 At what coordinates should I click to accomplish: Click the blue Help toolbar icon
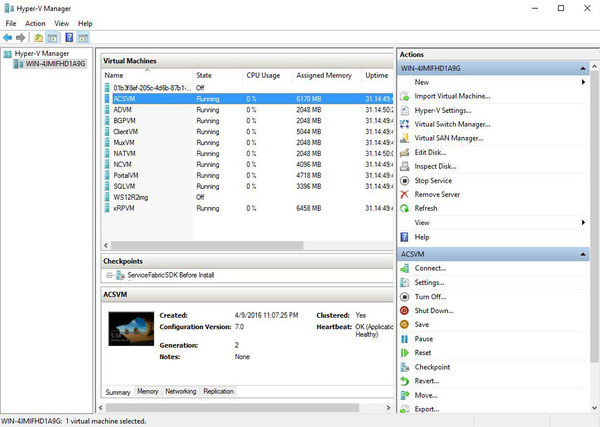69,37
